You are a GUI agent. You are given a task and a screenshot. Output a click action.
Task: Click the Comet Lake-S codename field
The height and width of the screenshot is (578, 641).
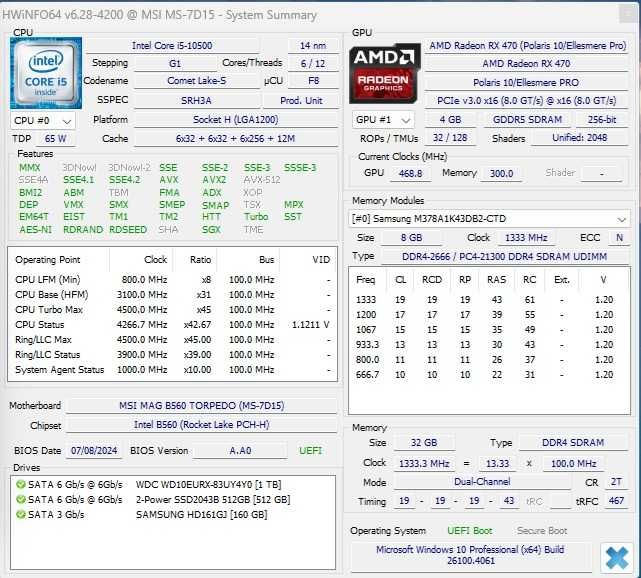[x=196, y=81]
